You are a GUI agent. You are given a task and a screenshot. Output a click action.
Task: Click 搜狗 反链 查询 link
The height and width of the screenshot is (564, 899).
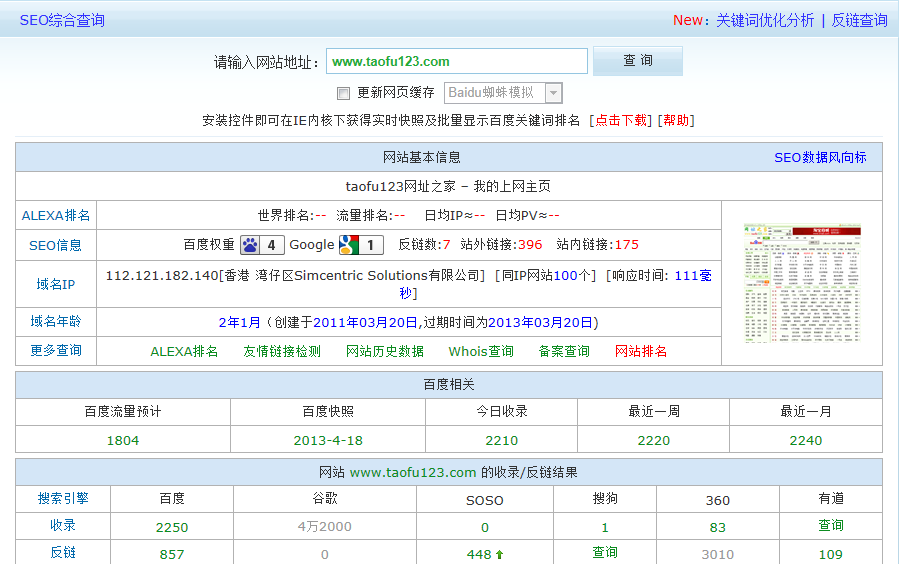pos(605,553)
